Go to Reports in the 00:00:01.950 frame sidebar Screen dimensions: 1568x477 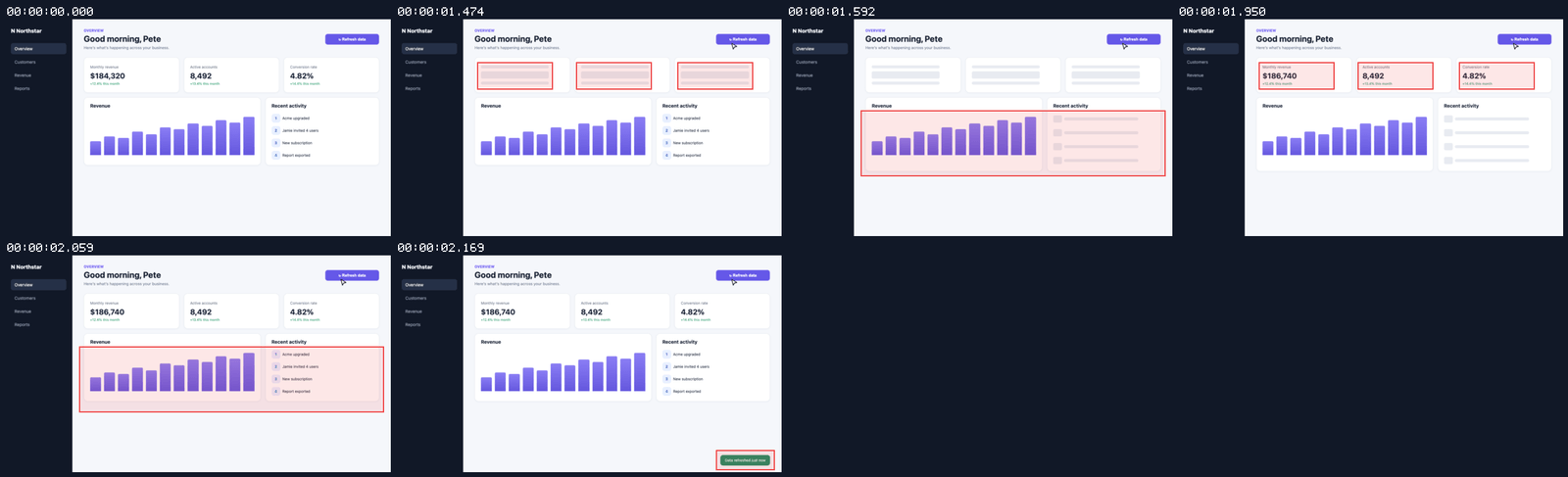pos(1210,88)
